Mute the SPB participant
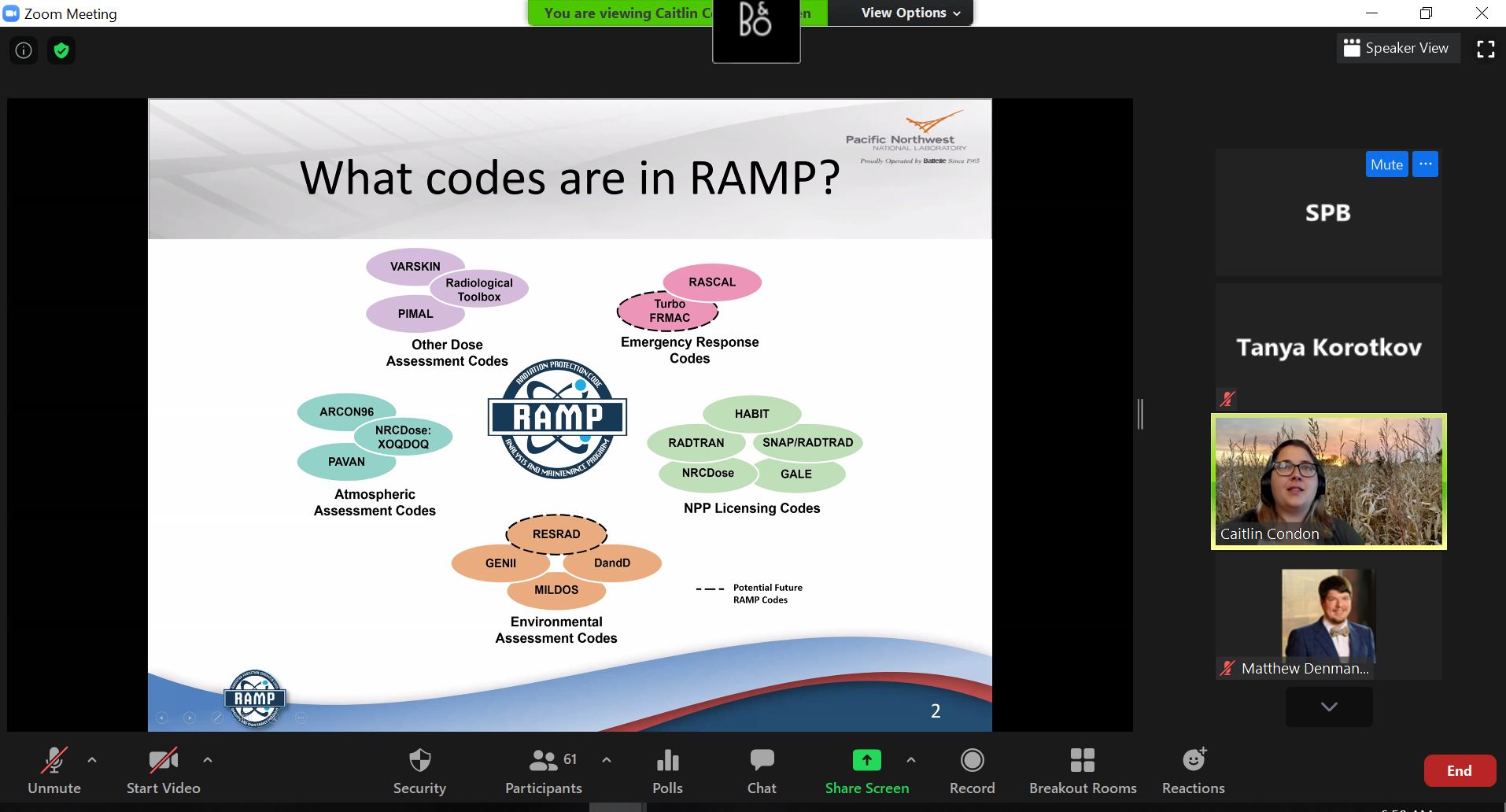Image resolution: width=1506 pixels, height=812 pixels. [x=1386, y=164]
